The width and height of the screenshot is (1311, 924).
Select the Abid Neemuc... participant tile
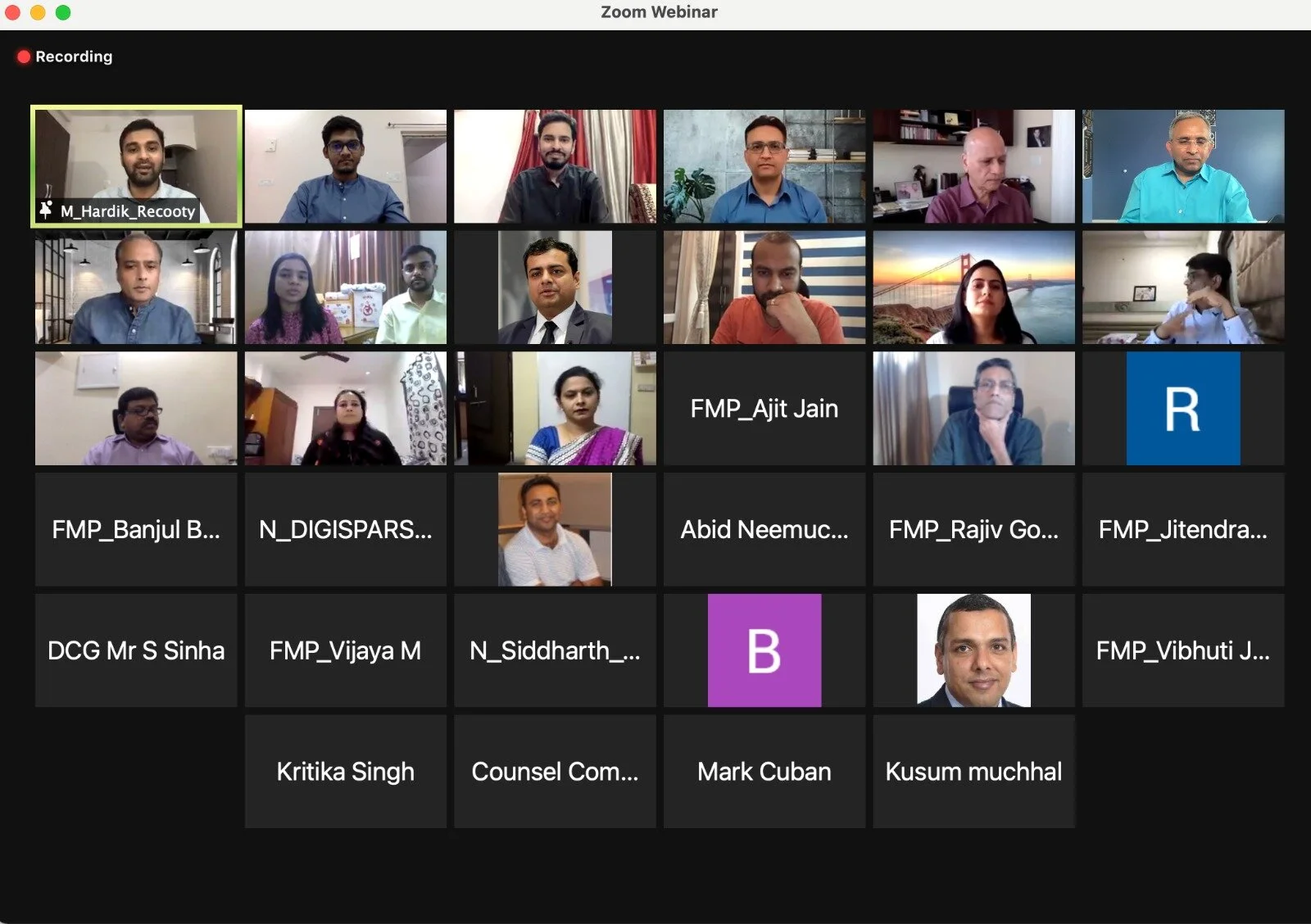pyautogui.click(x=764, y=529)
